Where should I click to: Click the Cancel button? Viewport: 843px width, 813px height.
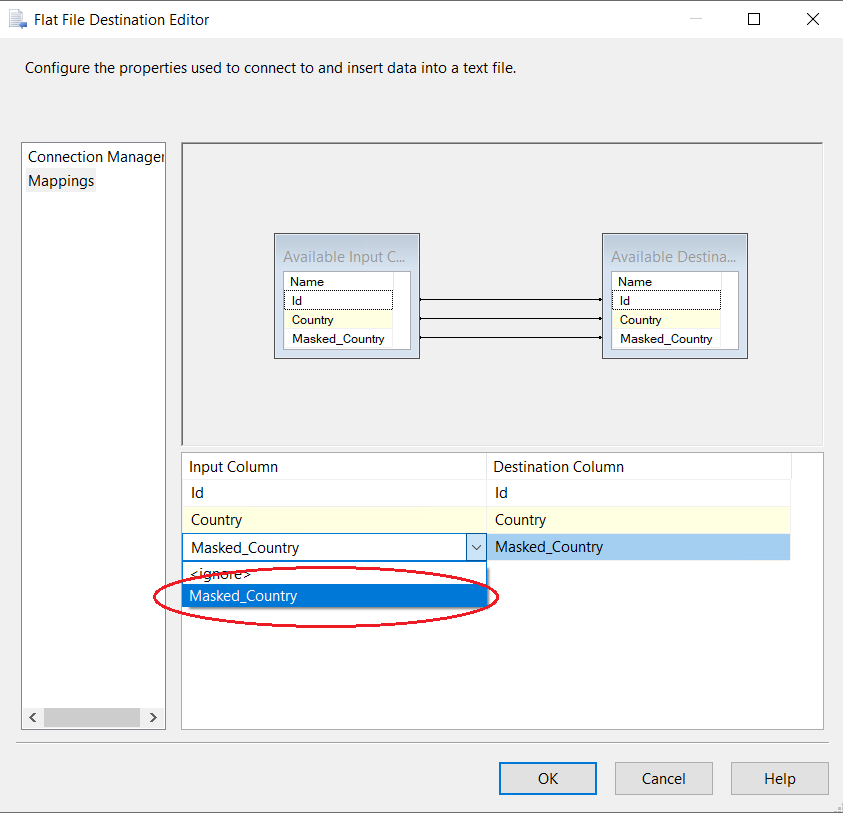pyautogui.click(x=663, y=779)
